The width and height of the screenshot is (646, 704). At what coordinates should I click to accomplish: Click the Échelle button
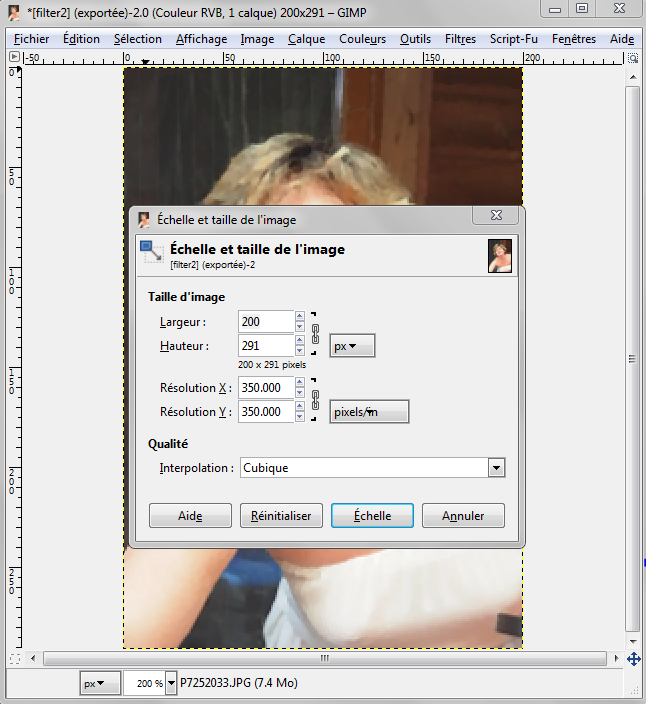372,515
